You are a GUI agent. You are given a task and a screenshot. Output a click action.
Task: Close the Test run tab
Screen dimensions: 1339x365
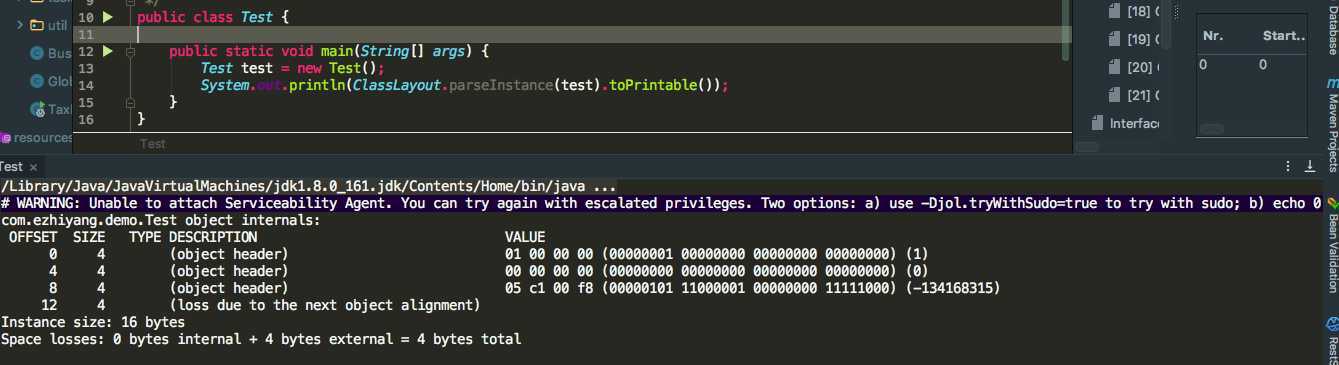point(33,167)
